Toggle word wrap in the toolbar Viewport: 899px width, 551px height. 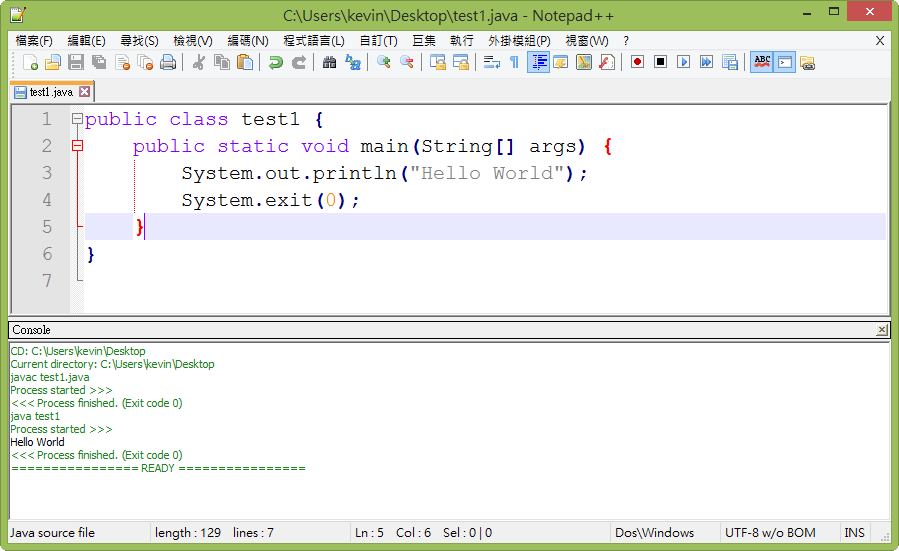coord(491,62)
